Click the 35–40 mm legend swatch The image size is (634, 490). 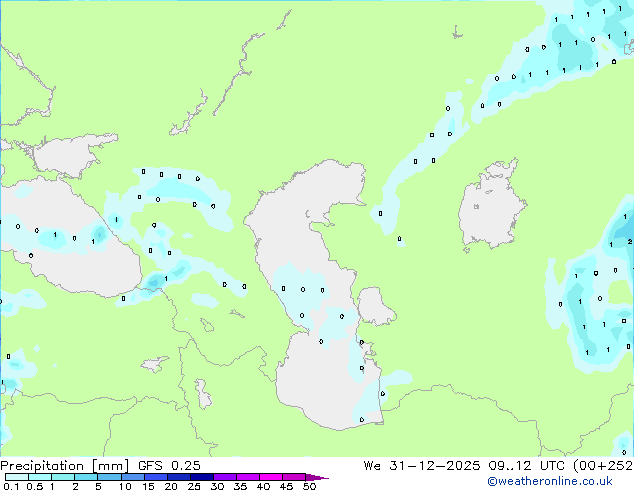[248, 477]
